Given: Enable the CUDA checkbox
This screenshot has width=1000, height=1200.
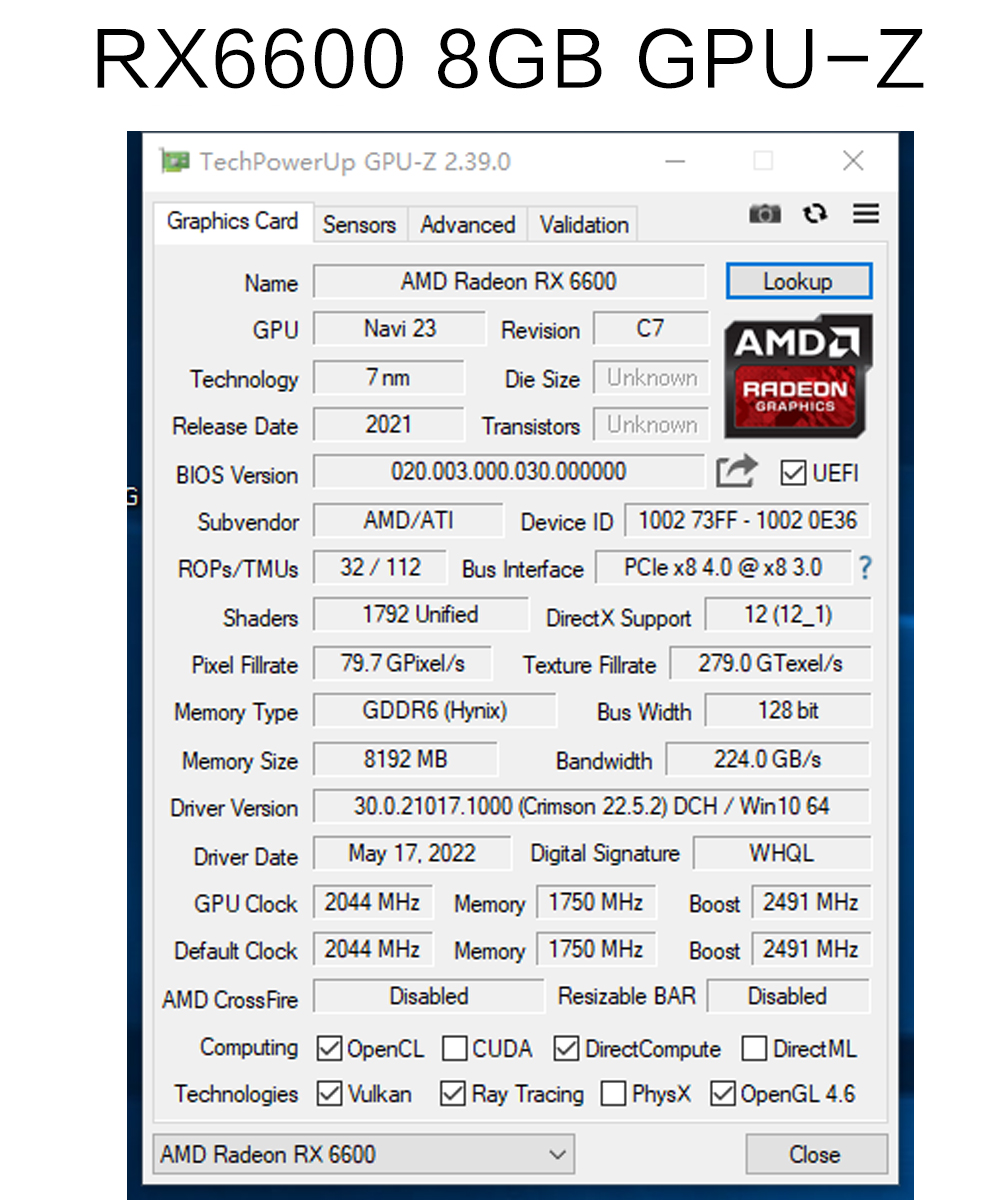Looking at the screenshot, I should (x=455, y=1048).
